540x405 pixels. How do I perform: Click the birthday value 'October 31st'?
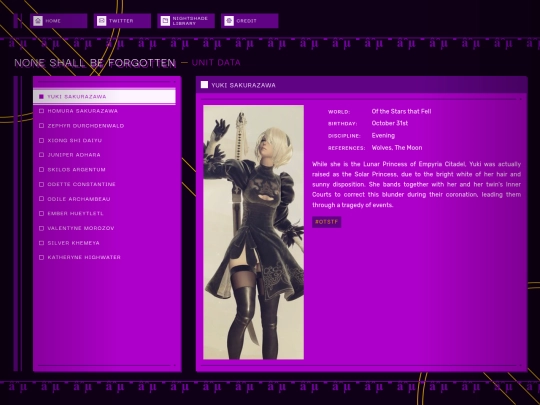point(390,123)
